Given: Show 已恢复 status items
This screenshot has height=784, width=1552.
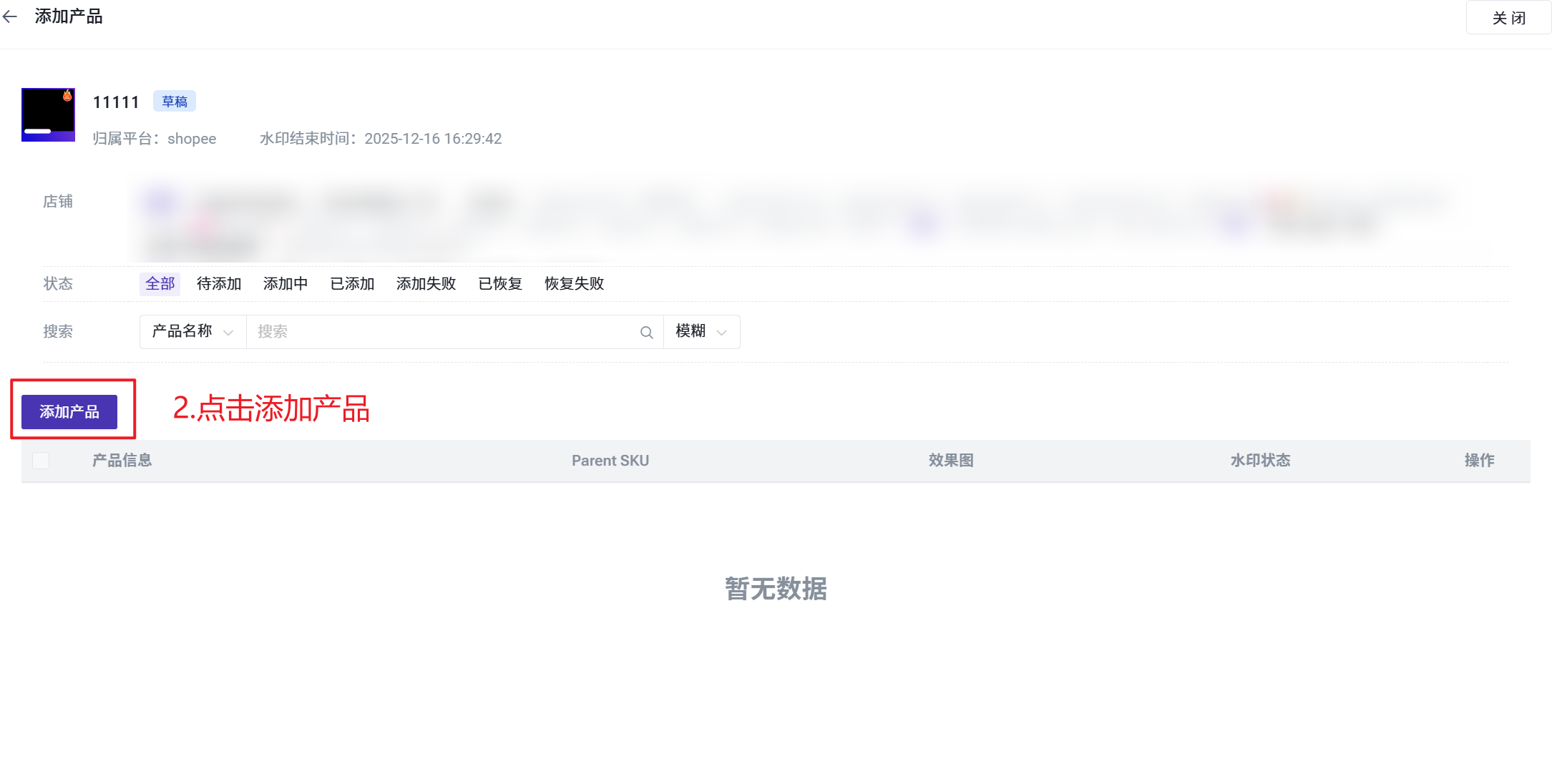Looking at the screenshot, I should 500,284.
